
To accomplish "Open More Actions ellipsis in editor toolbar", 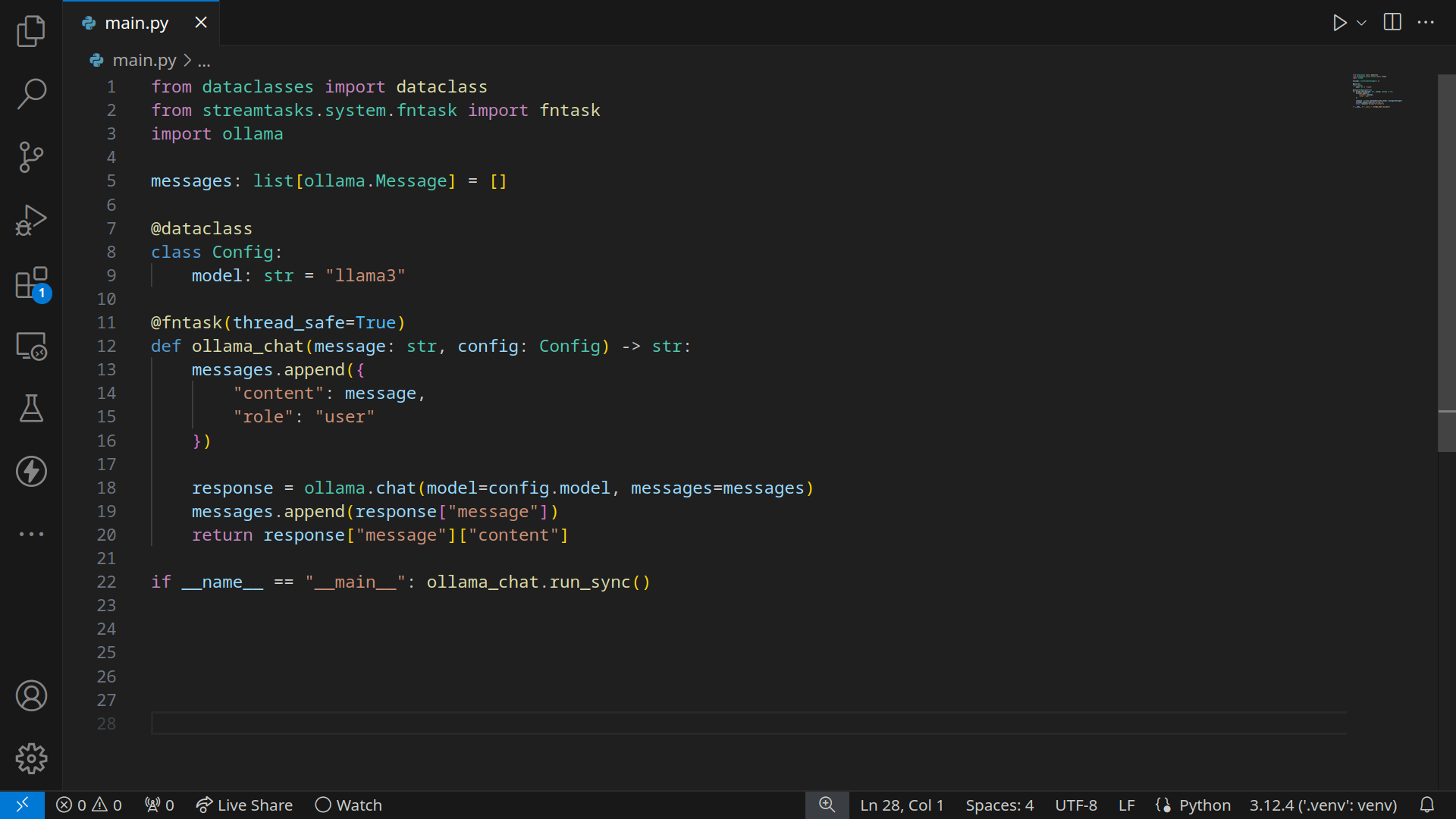I will [1426, 22].
